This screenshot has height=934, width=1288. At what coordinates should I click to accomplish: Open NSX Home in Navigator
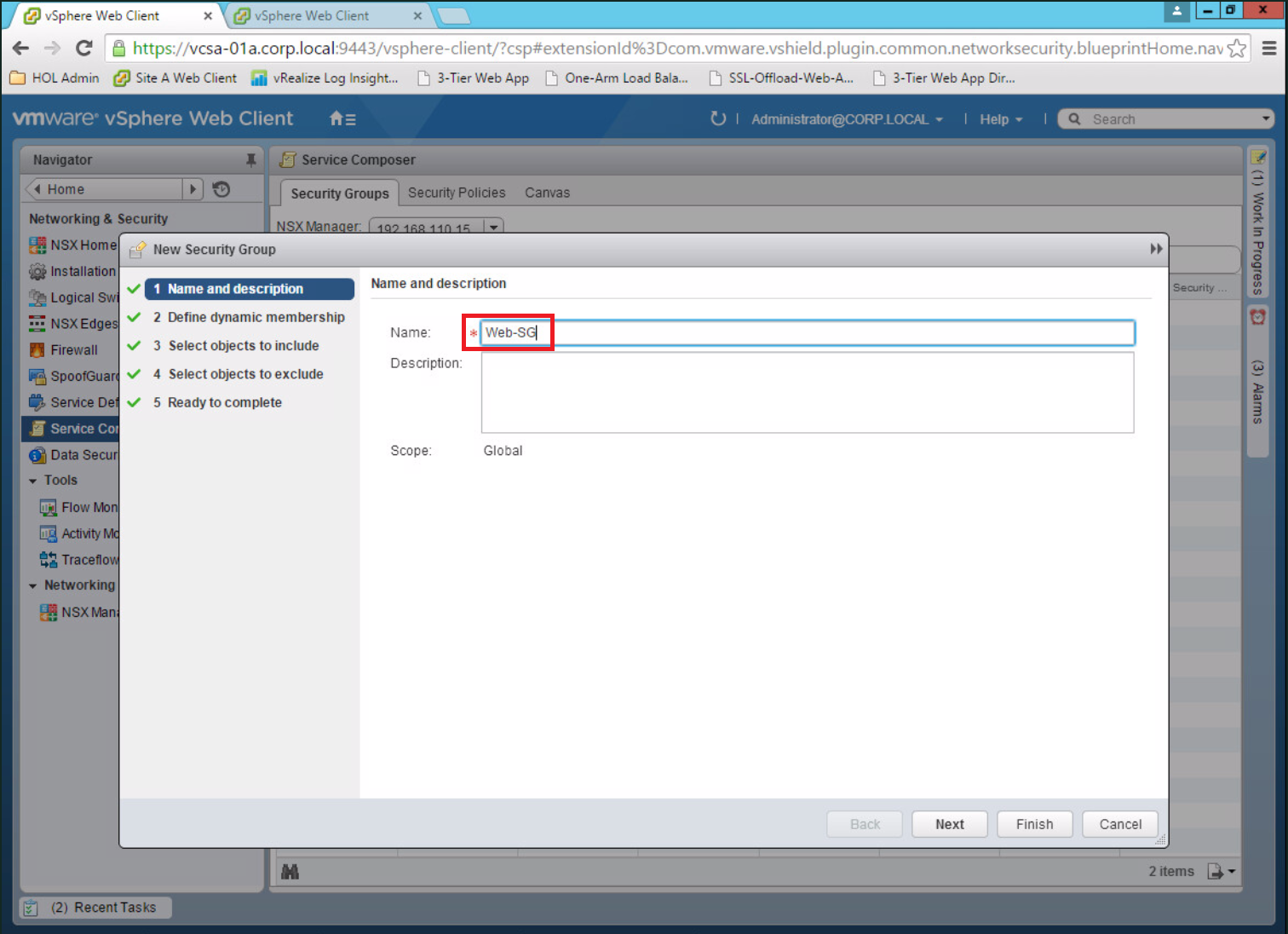tap(72, 245)
